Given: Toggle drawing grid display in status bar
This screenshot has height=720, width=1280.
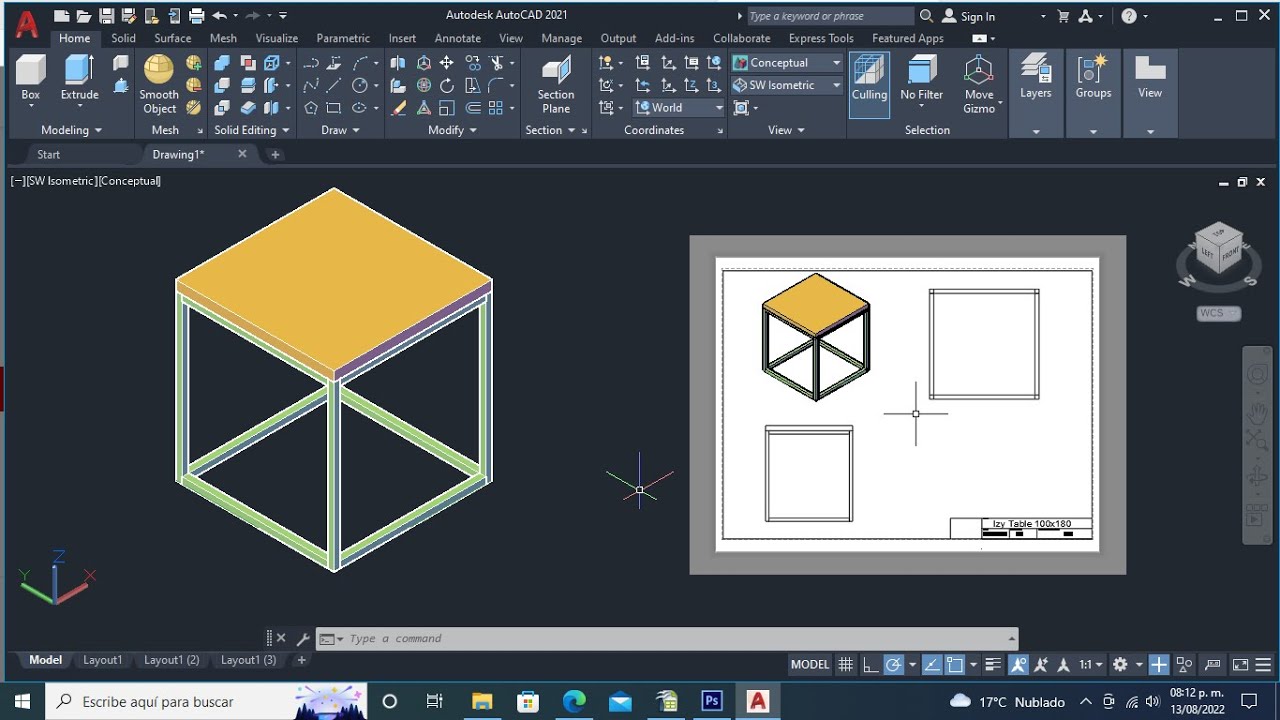Looking at the screenshot, I should coord(846,664).
